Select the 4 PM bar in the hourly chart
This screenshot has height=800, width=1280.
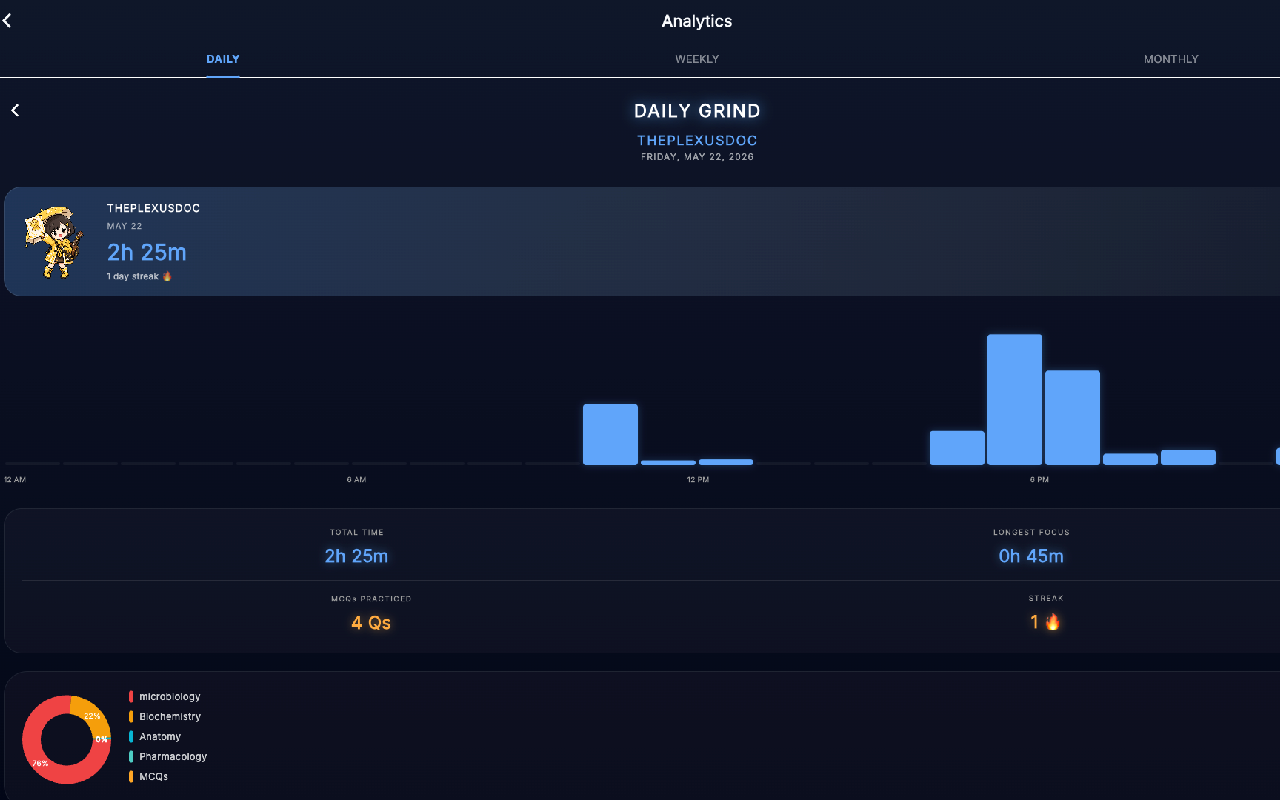(x=957, y=448)
